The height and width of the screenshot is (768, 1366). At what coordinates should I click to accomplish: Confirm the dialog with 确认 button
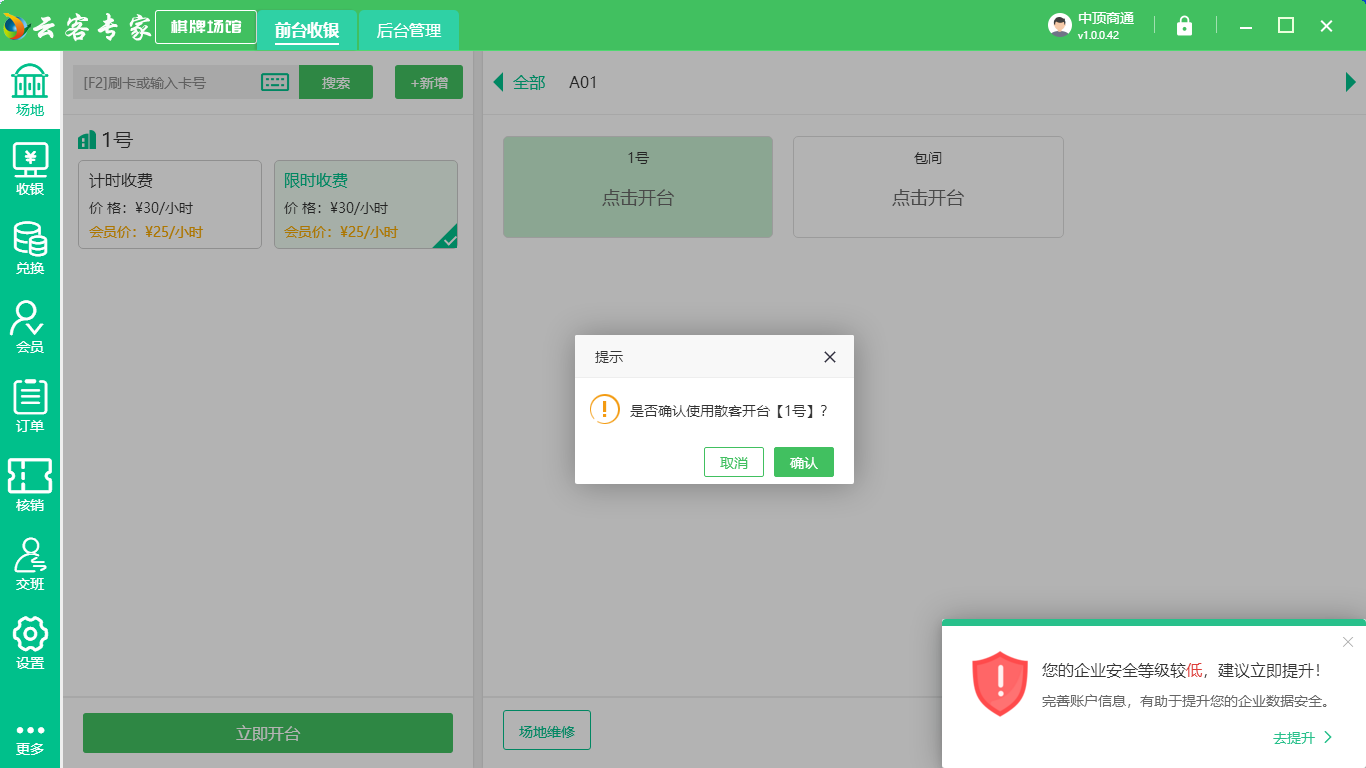click(x=803, y=462)
